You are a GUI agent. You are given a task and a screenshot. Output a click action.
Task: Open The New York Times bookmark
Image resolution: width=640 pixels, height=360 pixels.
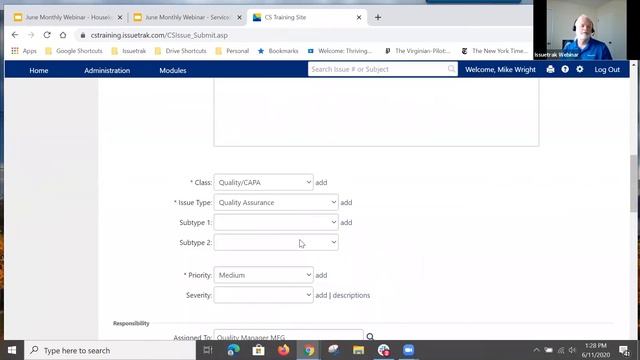coord(494,51)
